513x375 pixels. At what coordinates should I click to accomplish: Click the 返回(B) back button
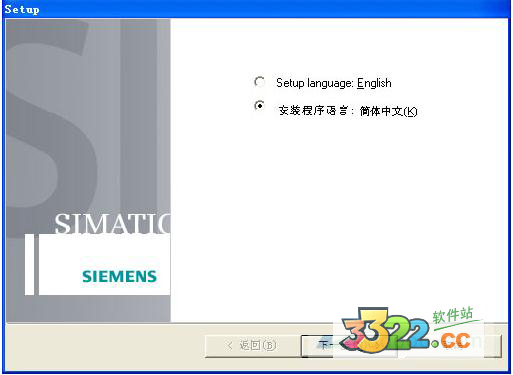pos(252,346)
